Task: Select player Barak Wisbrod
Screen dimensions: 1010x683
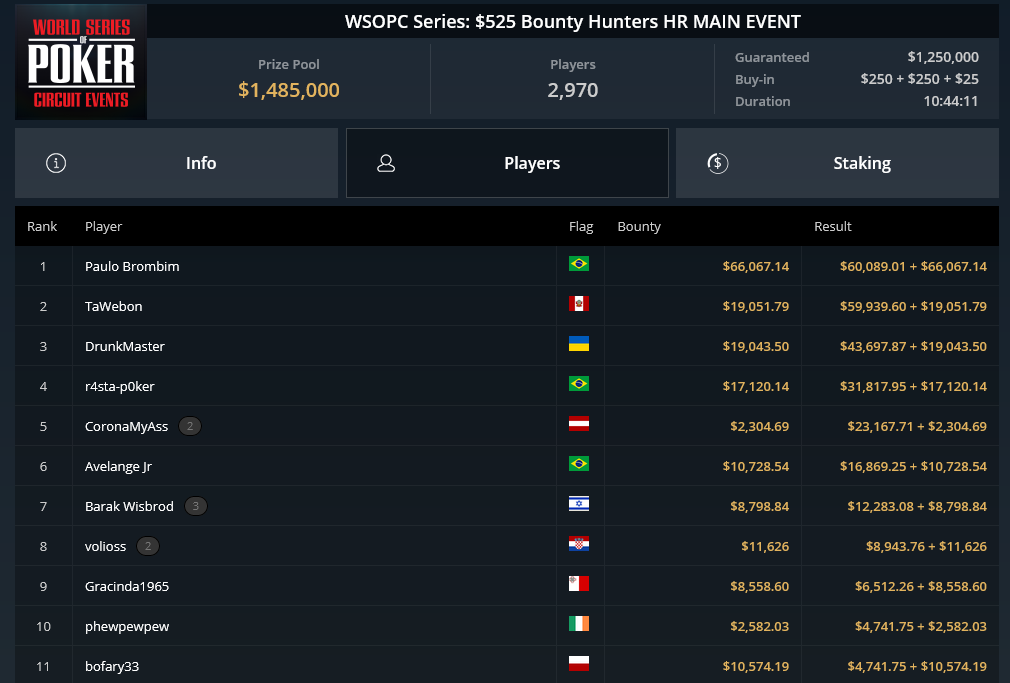Action: coord(129,506)
